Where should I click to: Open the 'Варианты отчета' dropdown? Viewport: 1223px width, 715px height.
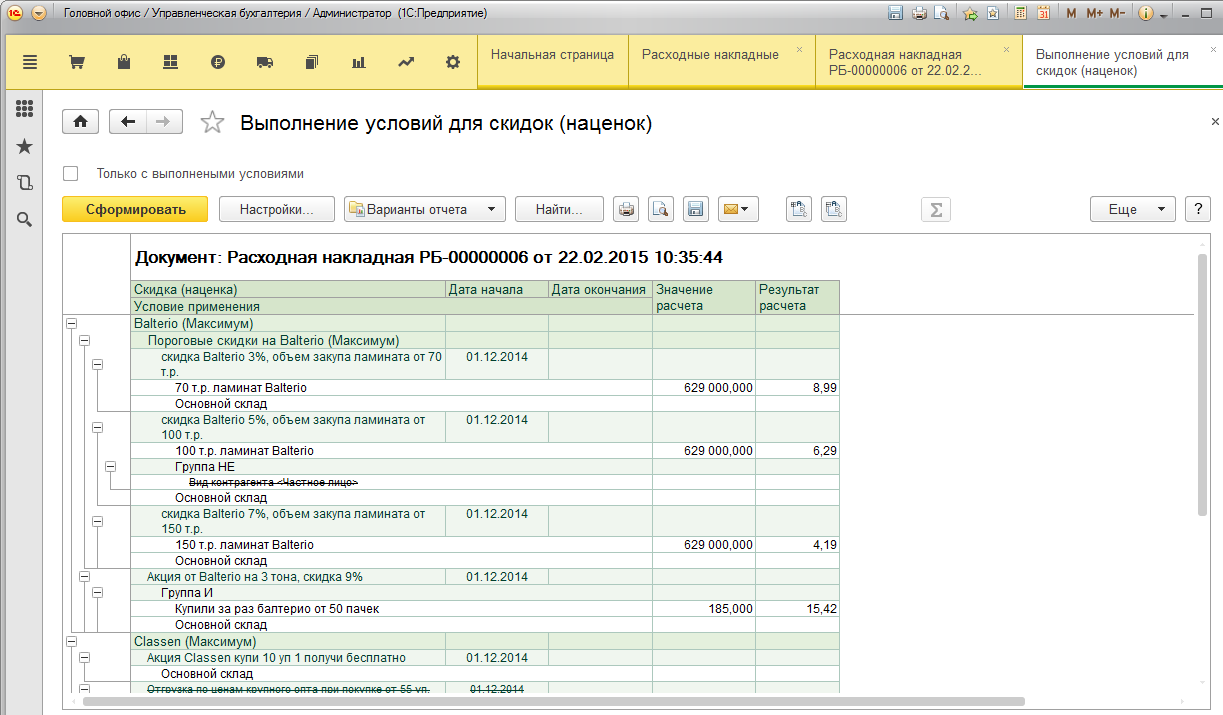[424, 209]
